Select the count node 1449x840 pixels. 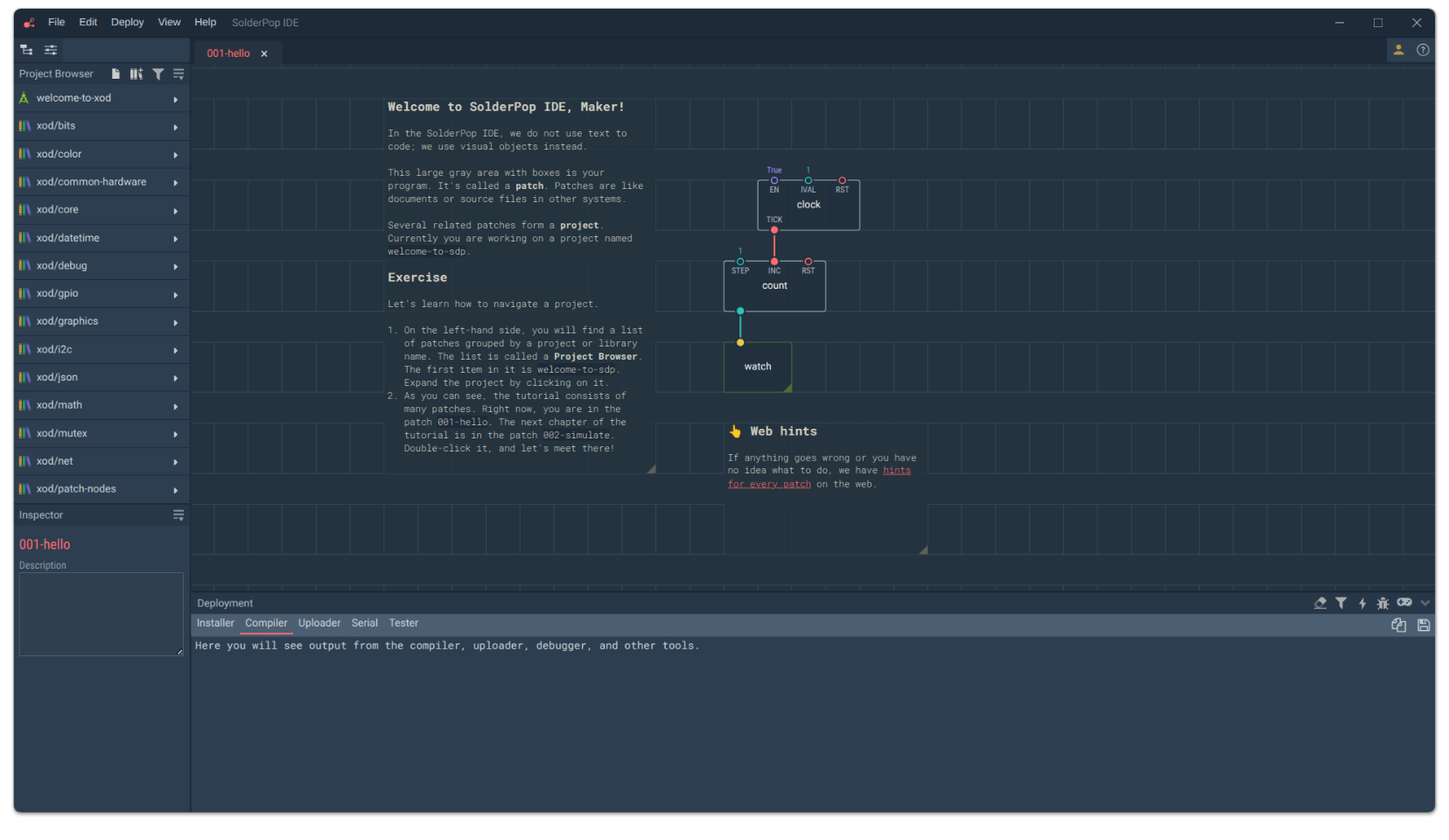pyautogui.click(x=774, y=286)
